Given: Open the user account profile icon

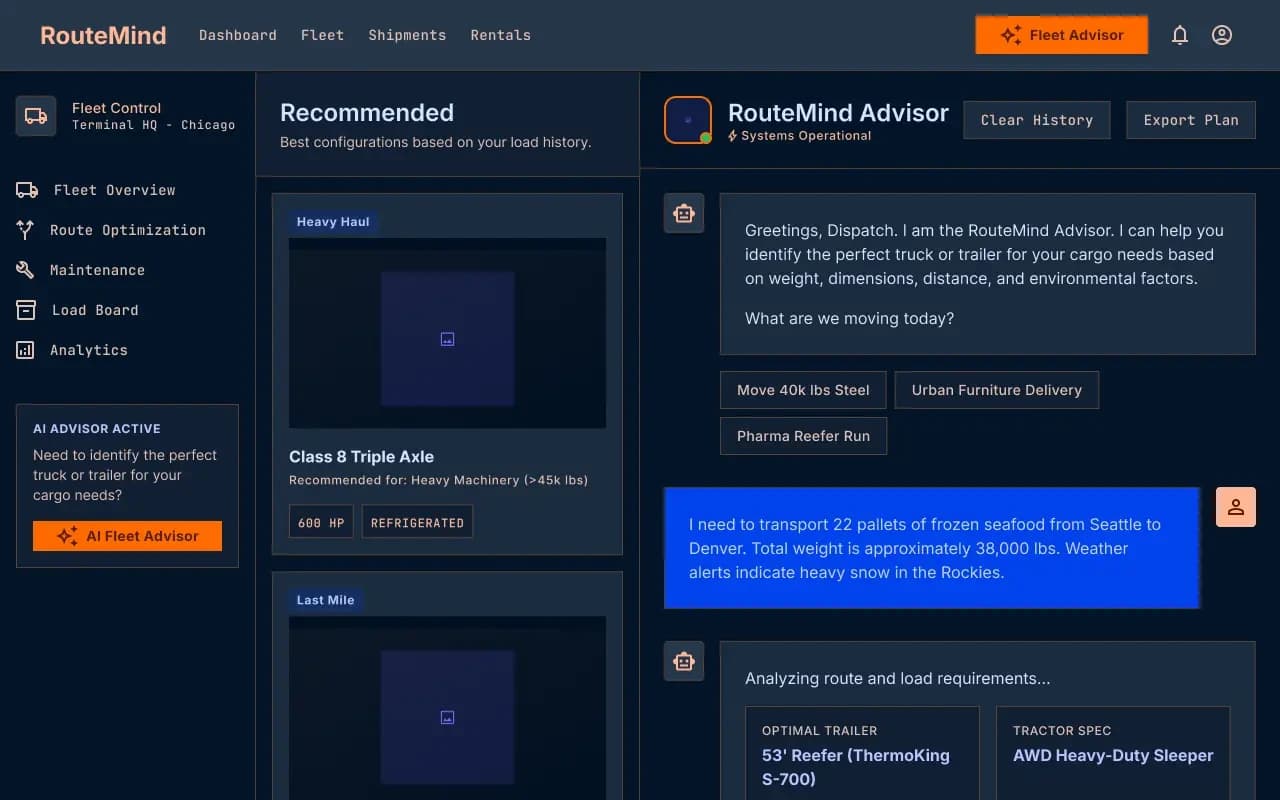Looking at the screenshot, I should pyautogui.click(x=1222, y=35).
